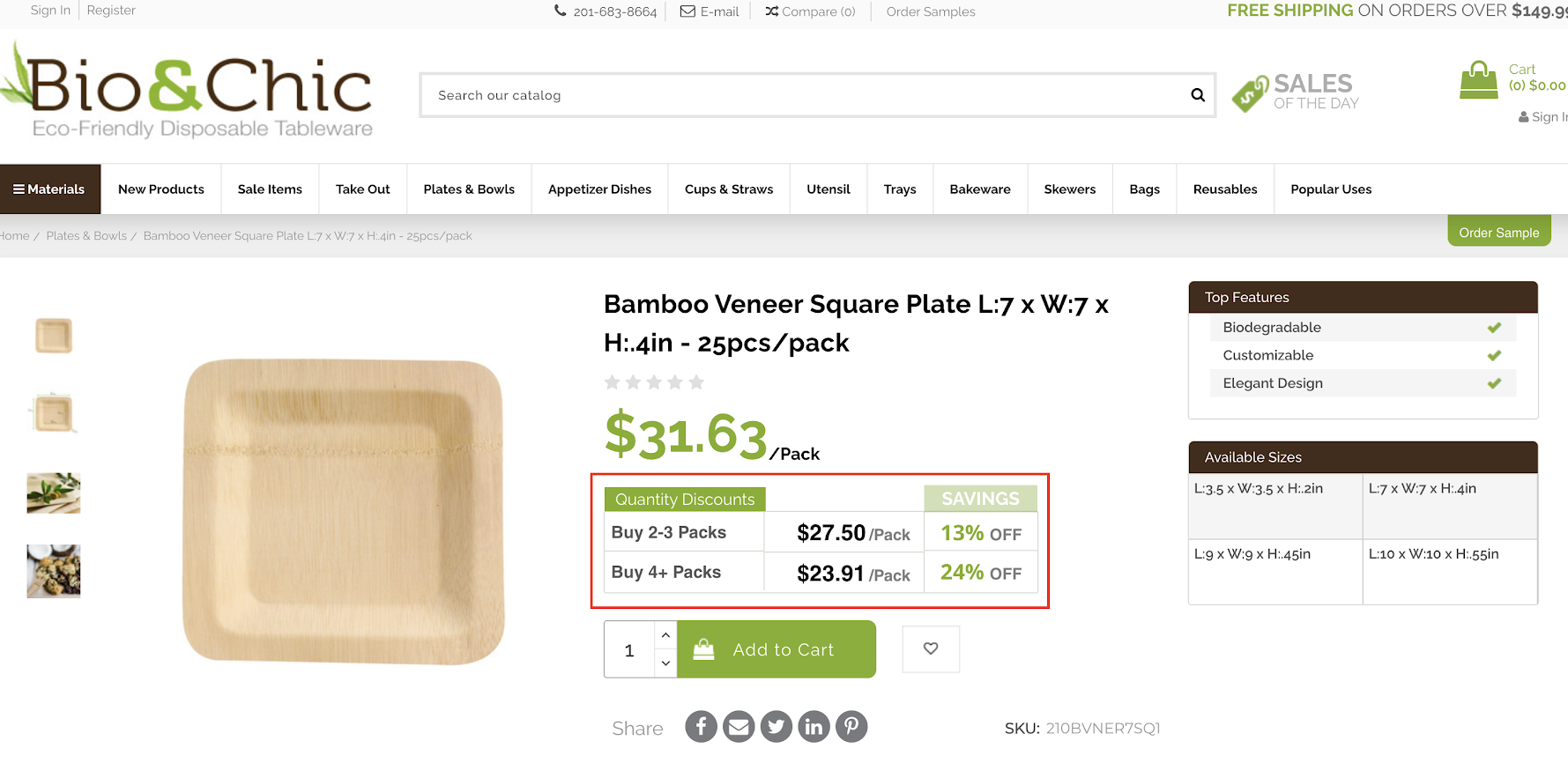Pin product on Pinterest
The height and width of the screenshot is (778, 1568).
coord(851,727)
